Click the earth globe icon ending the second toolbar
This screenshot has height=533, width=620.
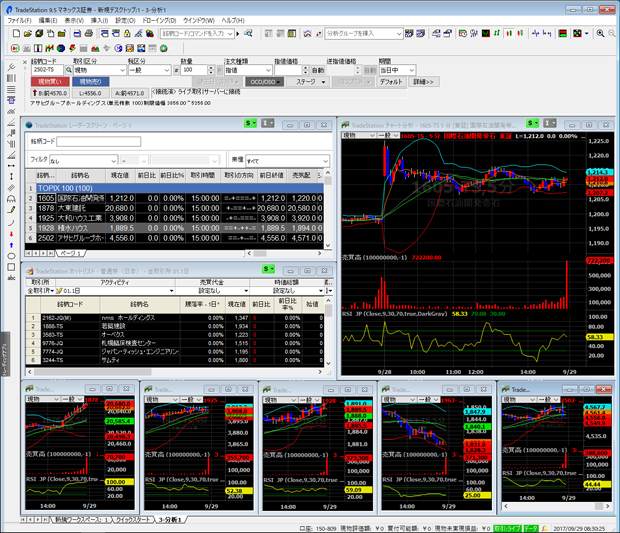pos(164,49)
